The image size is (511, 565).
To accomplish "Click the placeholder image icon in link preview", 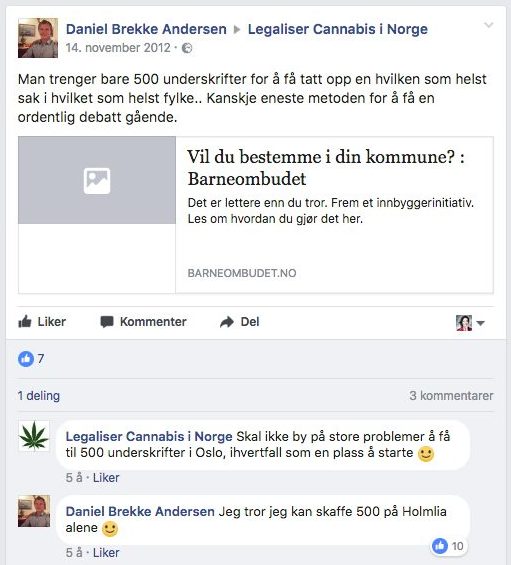I will tap(97, 181).
